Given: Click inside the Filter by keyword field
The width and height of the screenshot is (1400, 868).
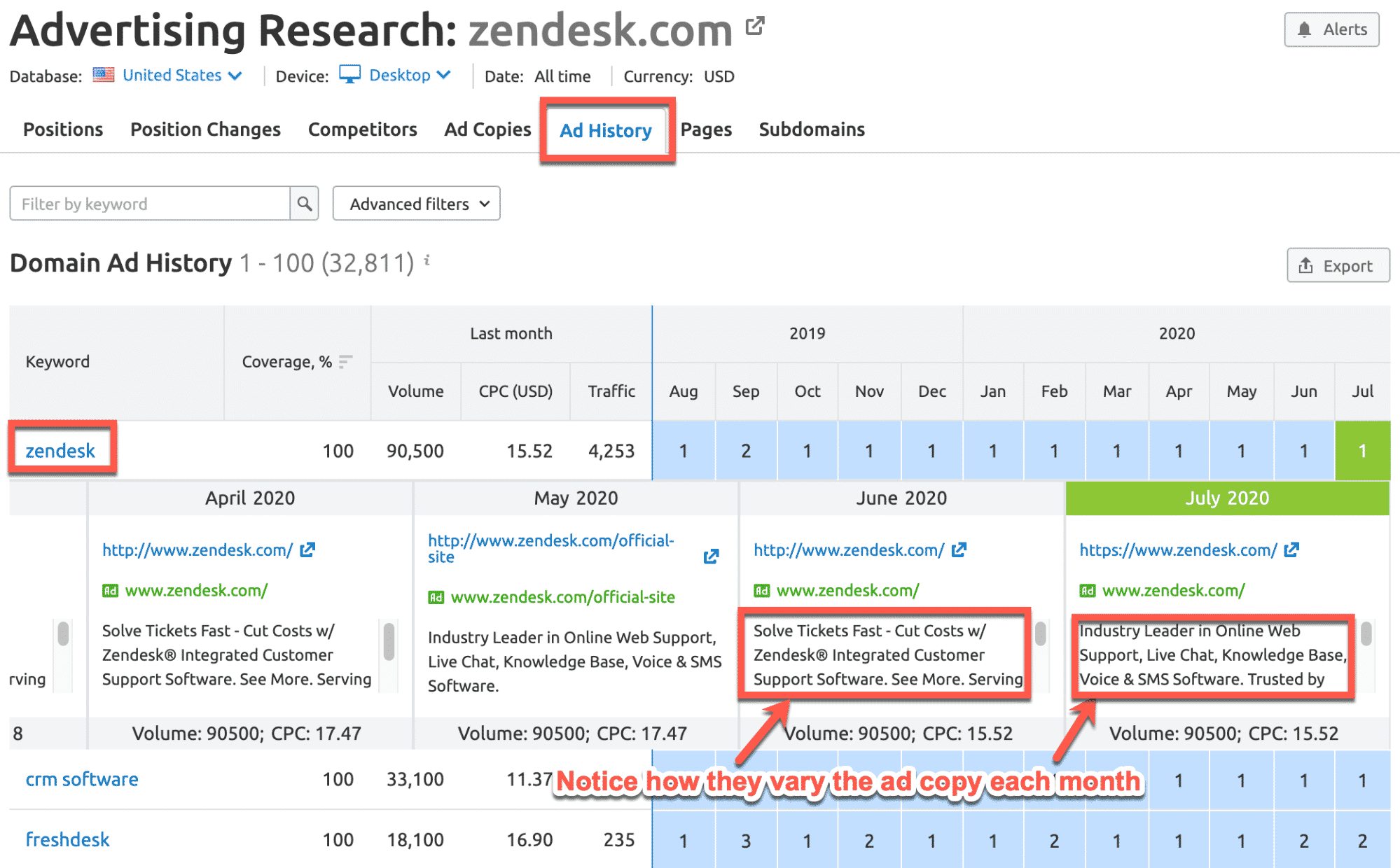Looking at the screenshot, I should [x=151, y=203].
